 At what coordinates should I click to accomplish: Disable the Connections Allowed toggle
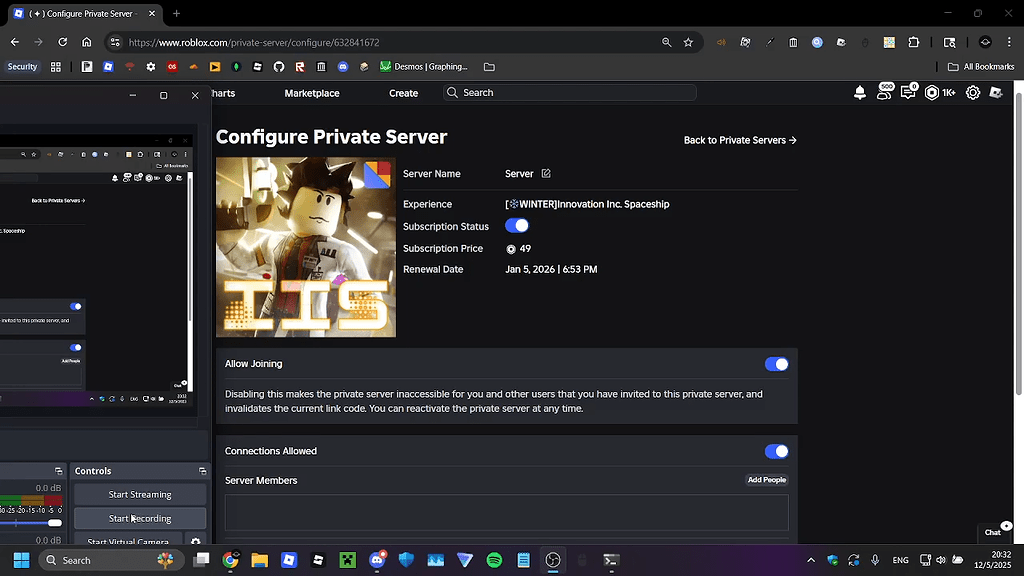click(777, 451)
